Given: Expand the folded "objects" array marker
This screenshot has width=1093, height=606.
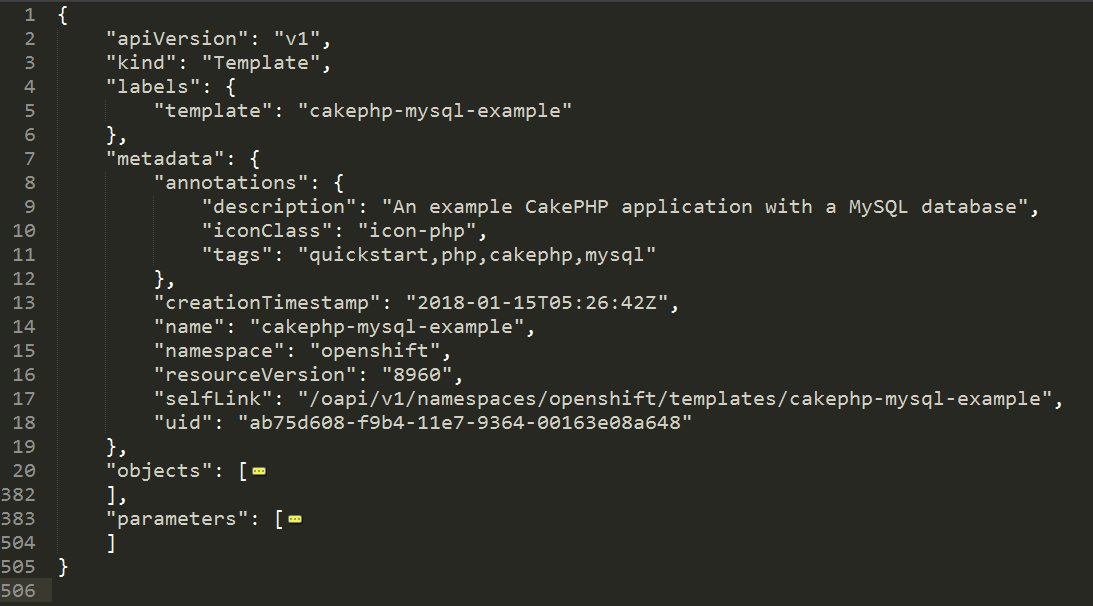Looking at the screenshot, I should coord(259,471).
